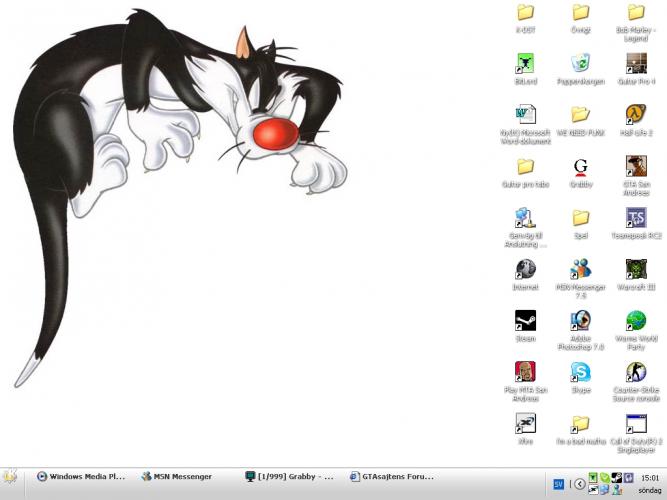Open the Bob Marley - Legend folder
Image resolution: width=667 pixels, height=500 pixels.
pyautogui.click(x=636, y=13)
